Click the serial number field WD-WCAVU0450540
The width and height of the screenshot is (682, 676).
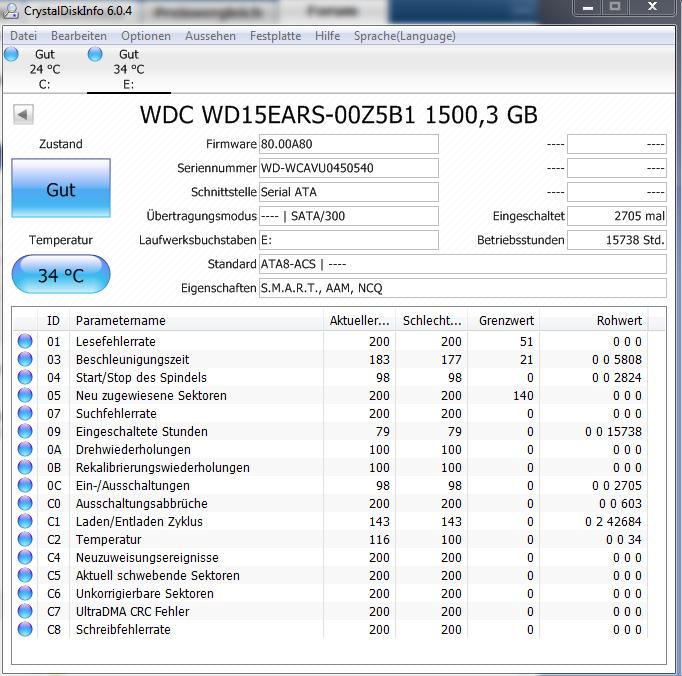[x=349, y=168]
